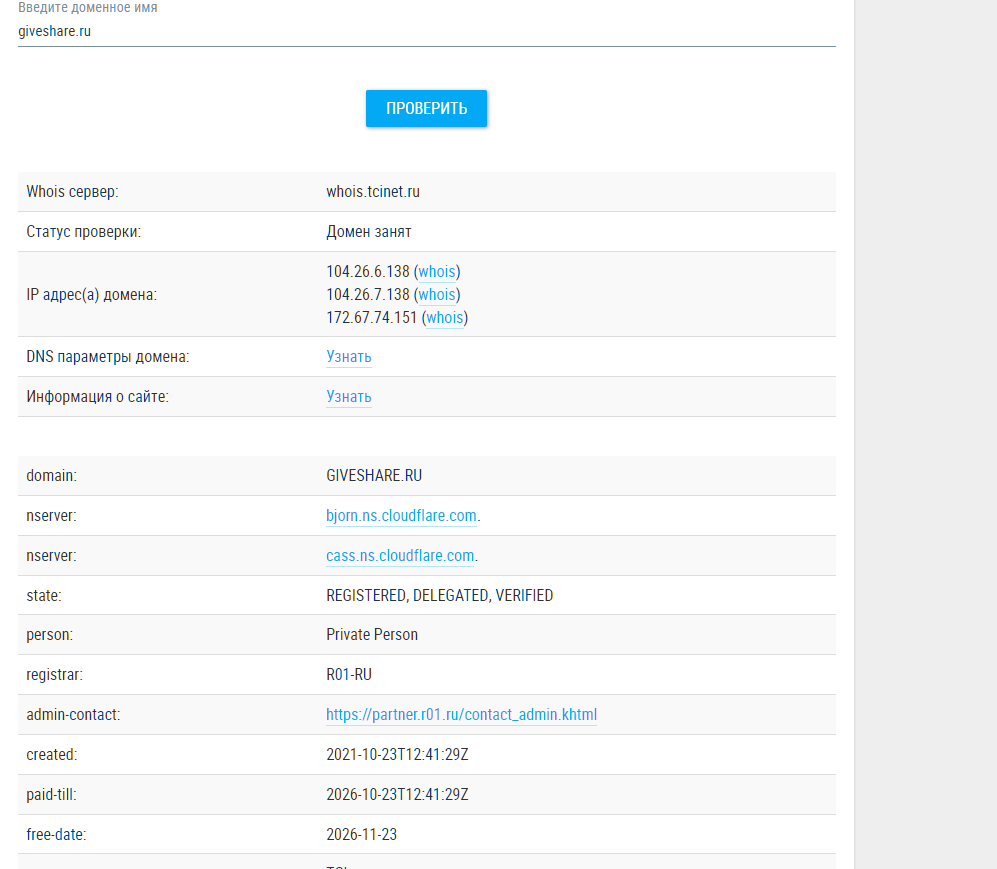Click the Домен занят status text
Viewport: 997px width, 869px height.
tap(368, 232)
